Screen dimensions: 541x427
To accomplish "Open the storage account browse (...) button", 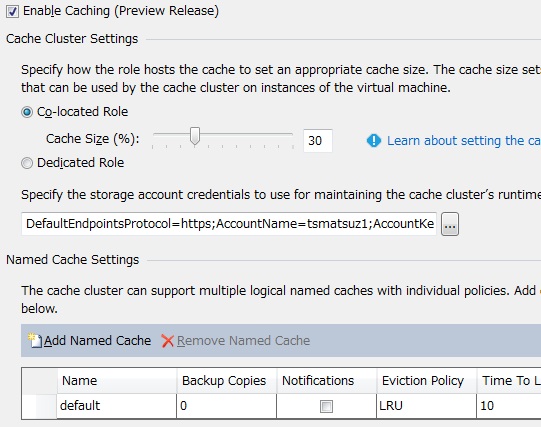I will [x=450, y=224].
